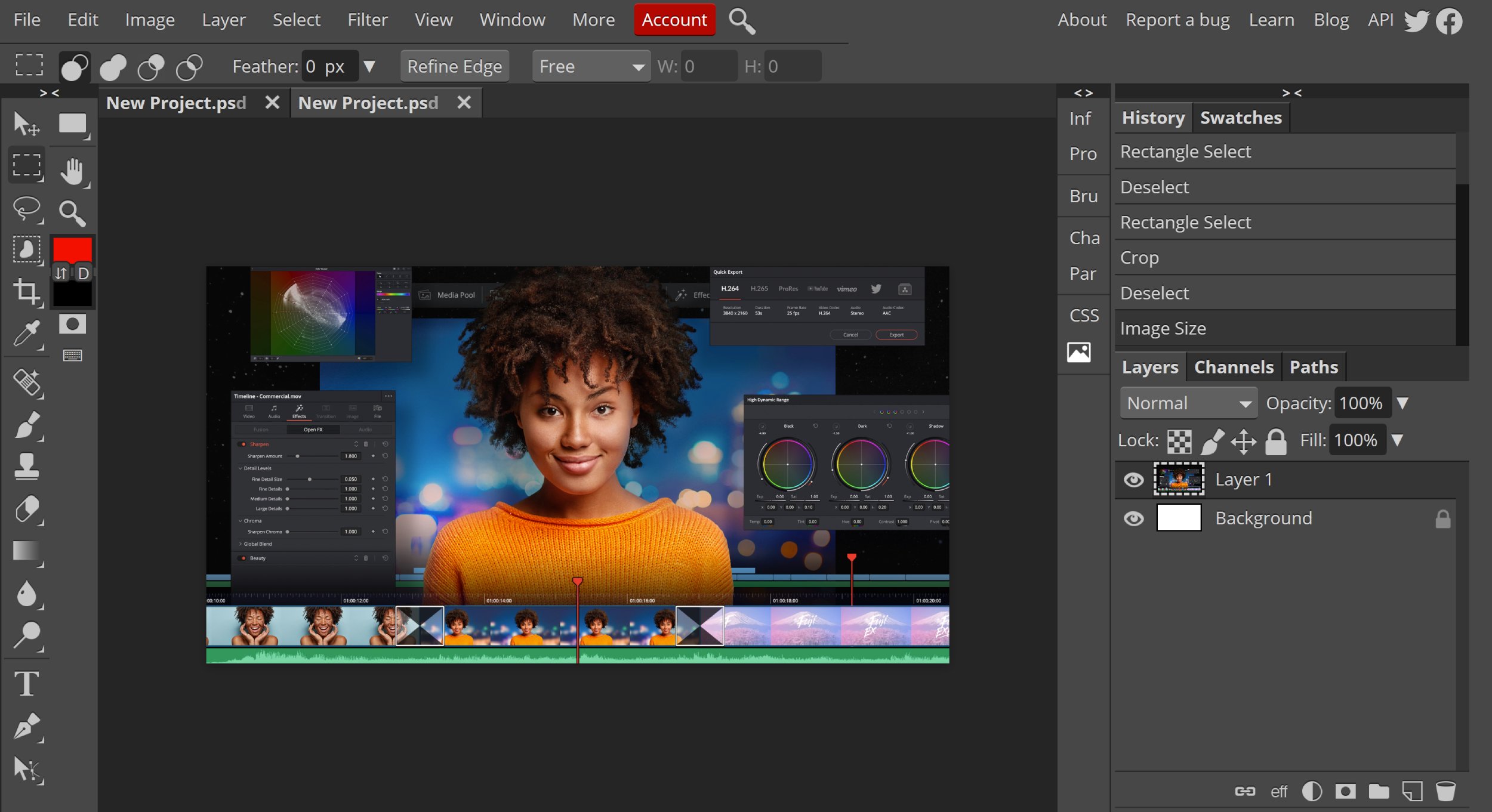Add a raster mask to layer
Image resolution: width=1492 pixels, height=812 pixels.
(1345, 791)
